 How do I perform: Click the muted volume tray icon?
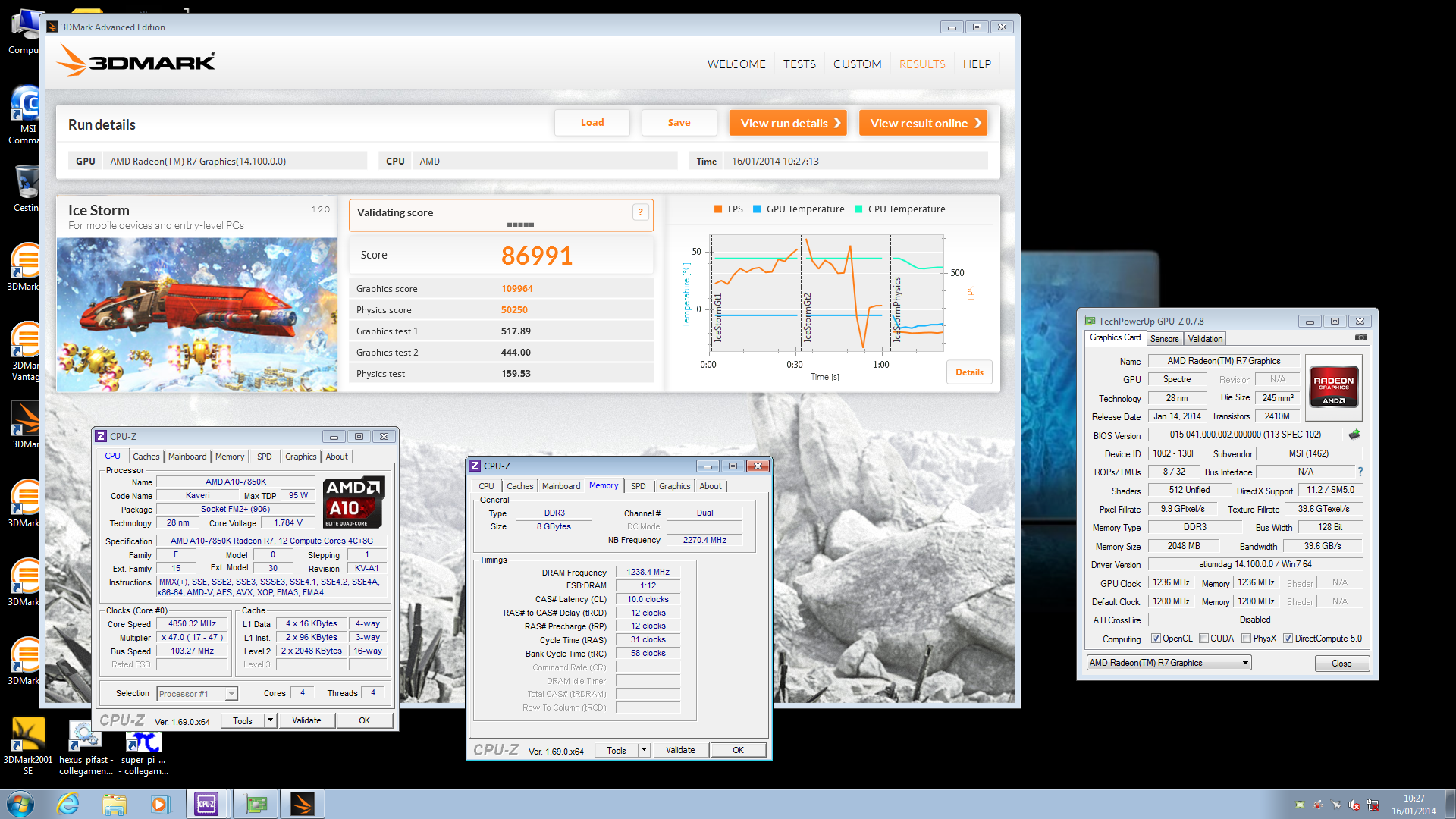[1354, 805]
